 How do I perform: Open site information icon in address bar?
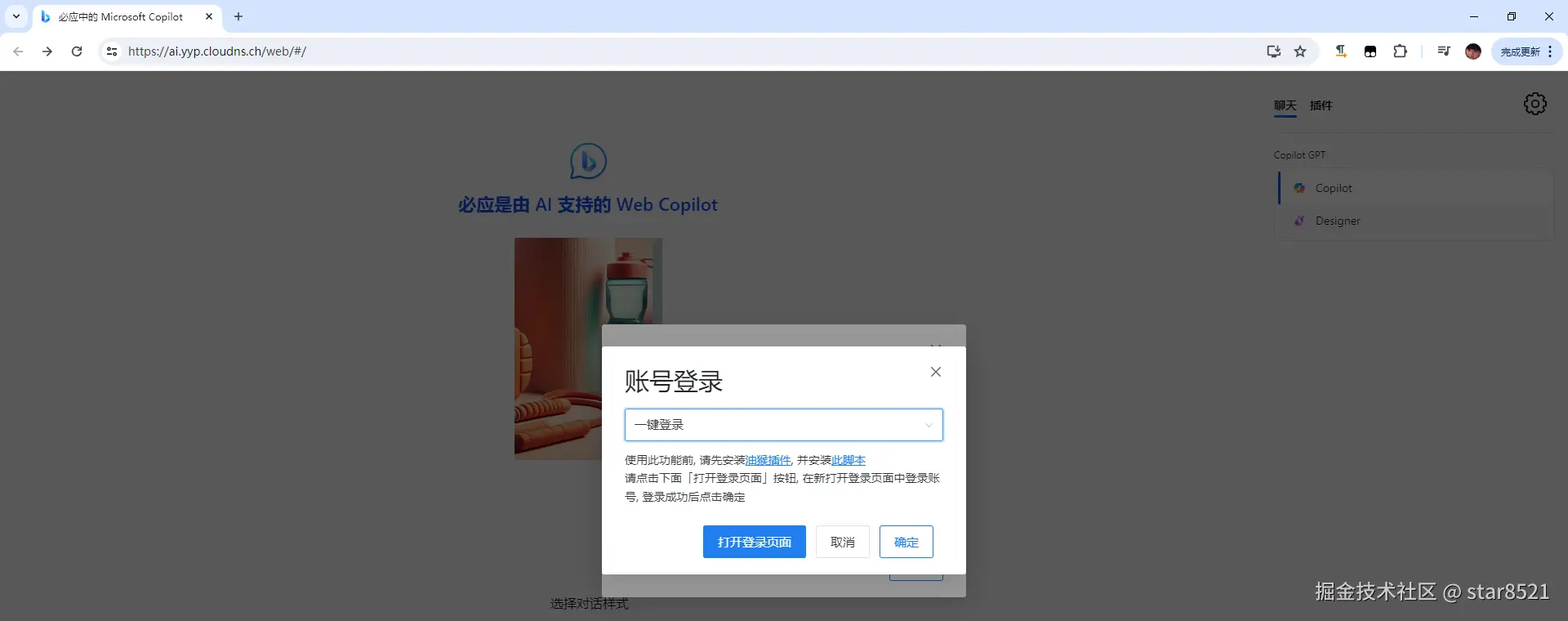[x=112, y=51]
